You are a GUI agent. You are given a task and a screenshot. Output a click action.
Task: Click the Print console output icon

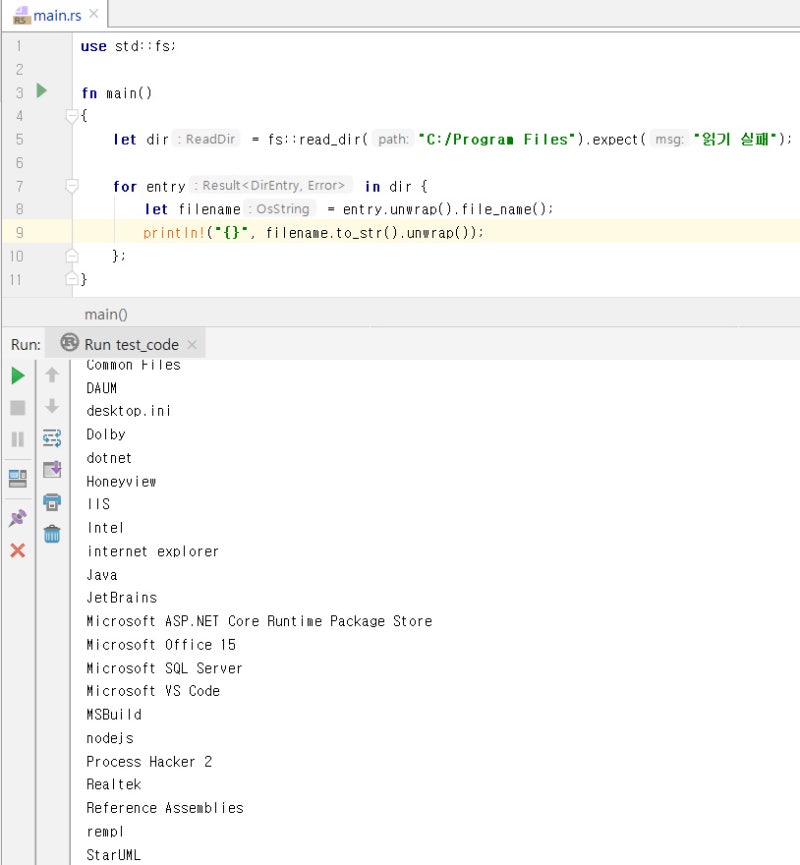click(x=52, y=502)
